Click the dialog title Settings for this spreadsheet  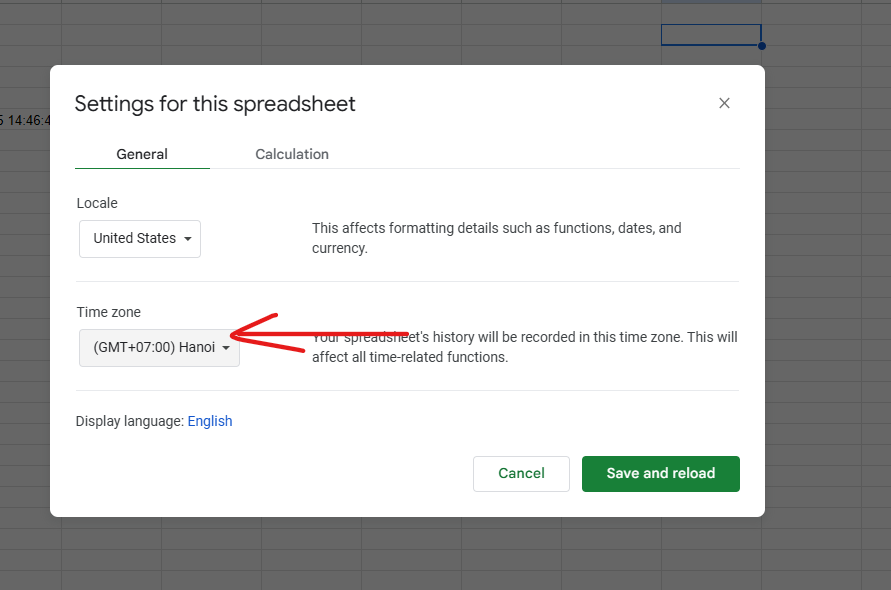(x=215, y=104)
